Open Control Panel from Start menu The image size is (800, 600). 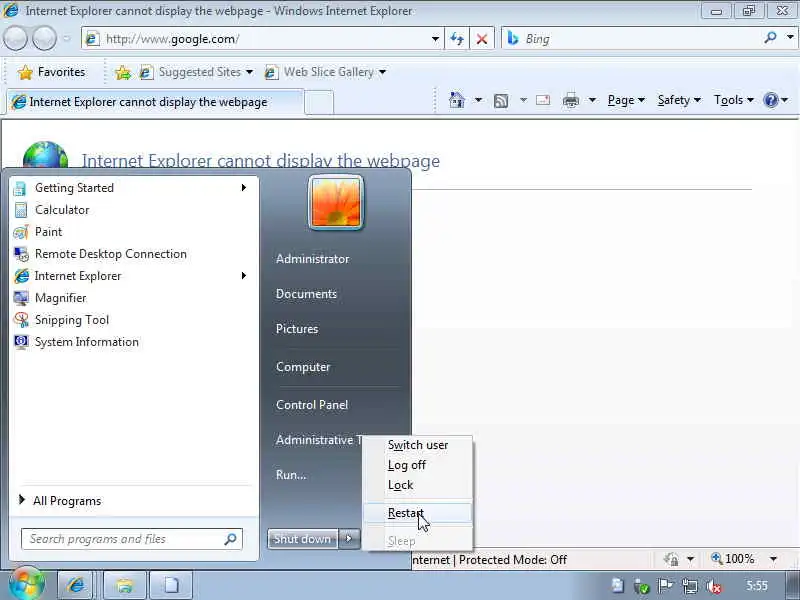point(312,405)
